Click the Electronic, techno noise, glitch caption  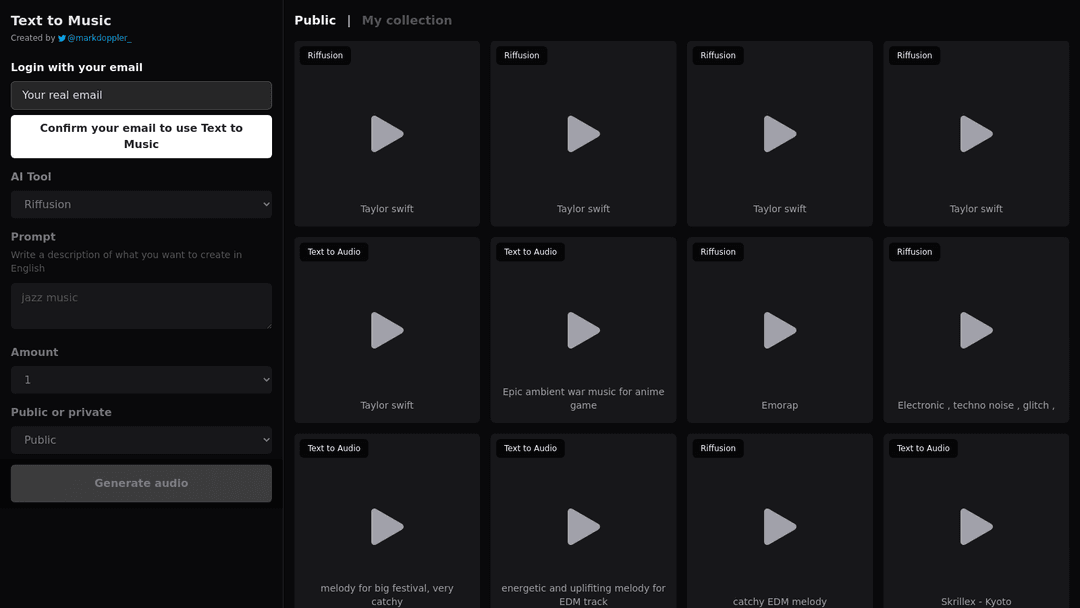(976, 406)
